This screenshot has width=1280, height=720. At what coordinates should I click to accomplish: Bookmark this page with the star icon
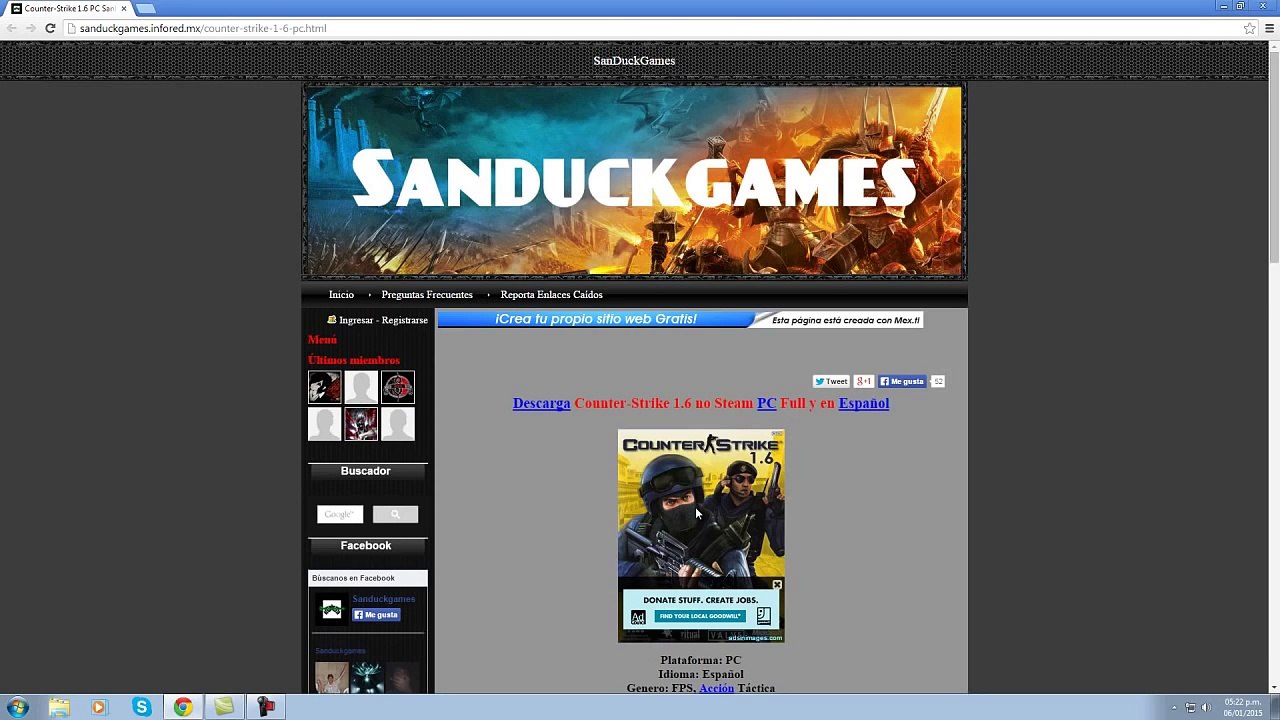(x=1249, y=28)
